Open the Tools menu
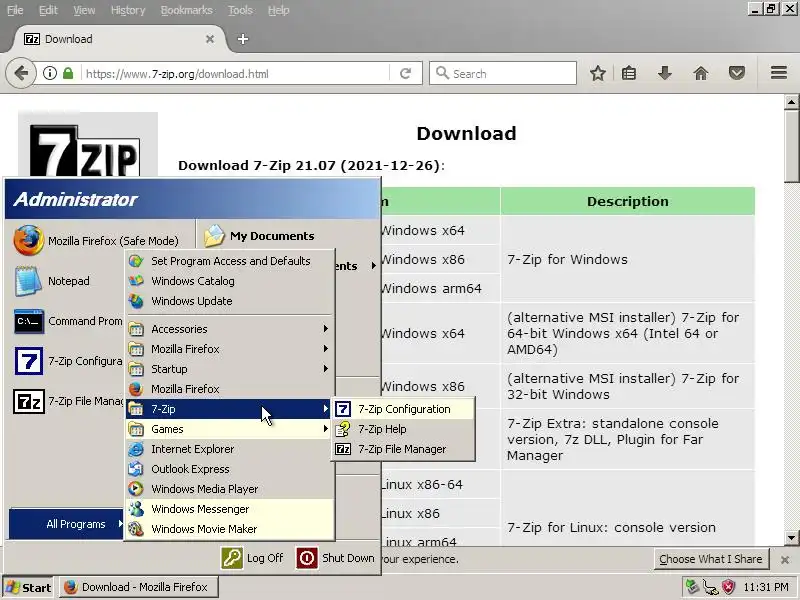This screenshot has height=600, width=800. click(240, 10)
